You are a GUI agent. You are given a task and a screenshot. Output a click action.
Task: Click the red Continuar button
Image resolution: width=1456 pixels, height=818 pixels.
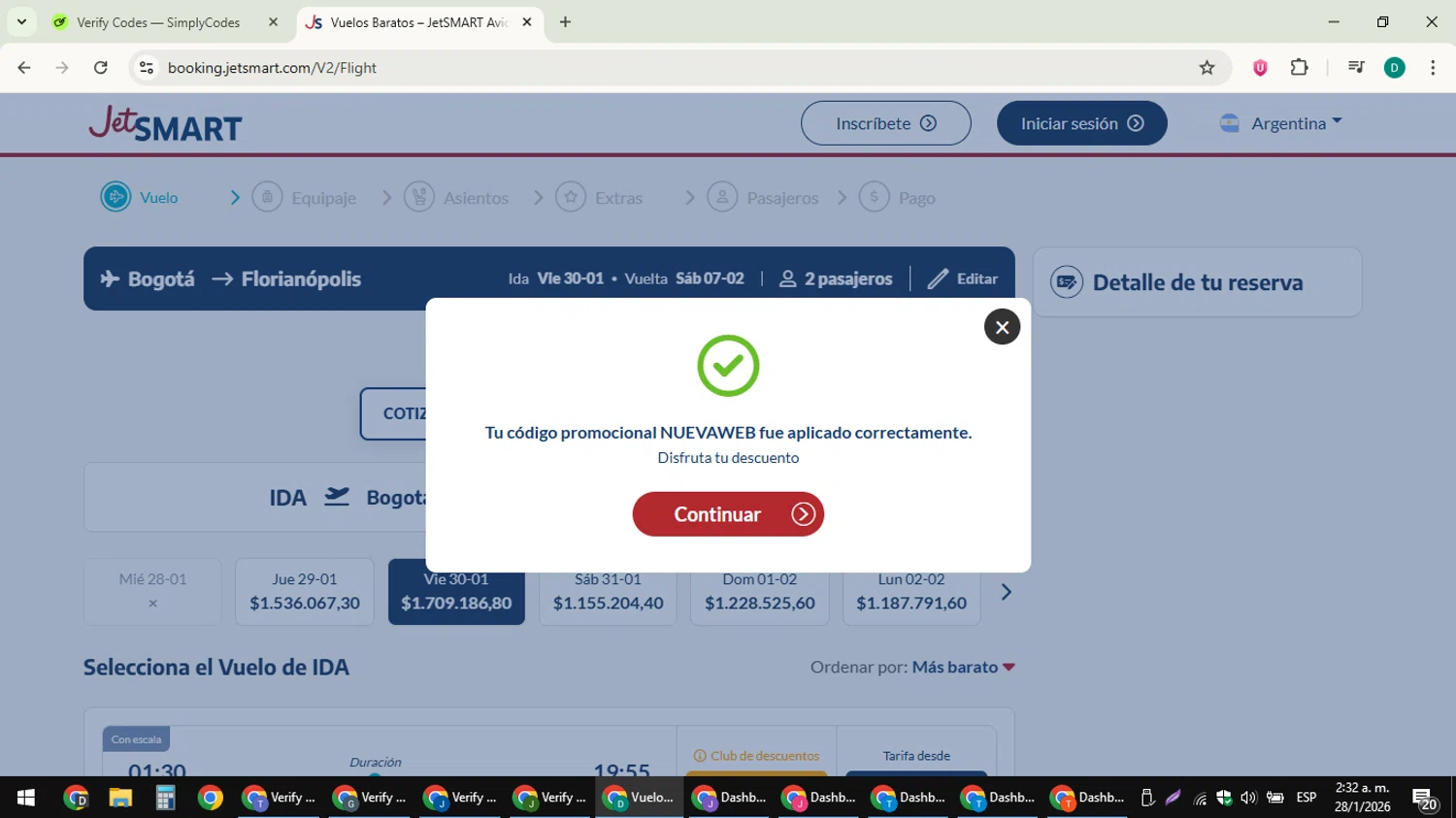(x=728, y=514)
